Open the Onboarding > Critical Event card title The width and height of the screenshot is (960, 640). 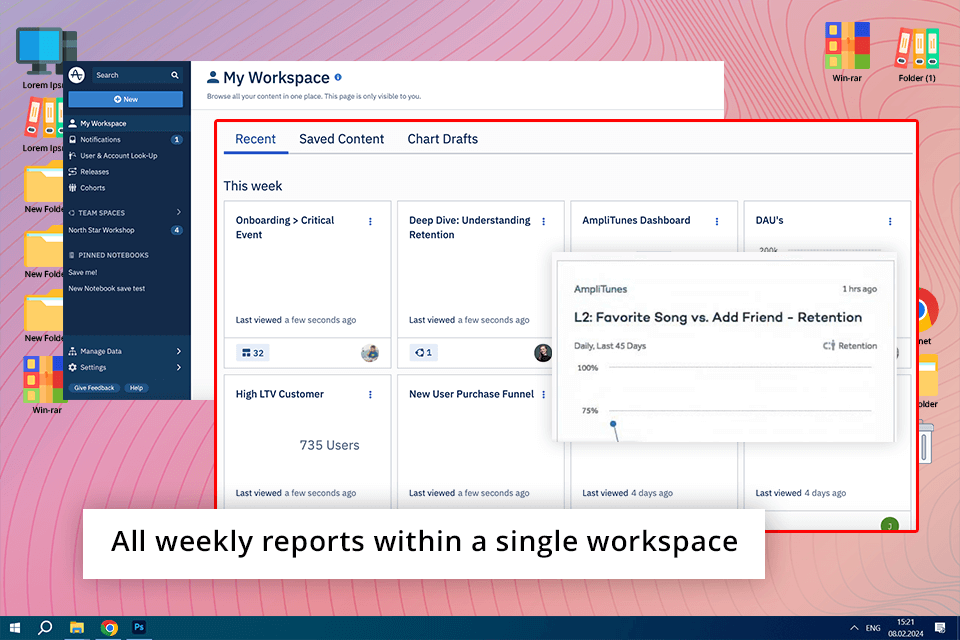click(285, 227)
